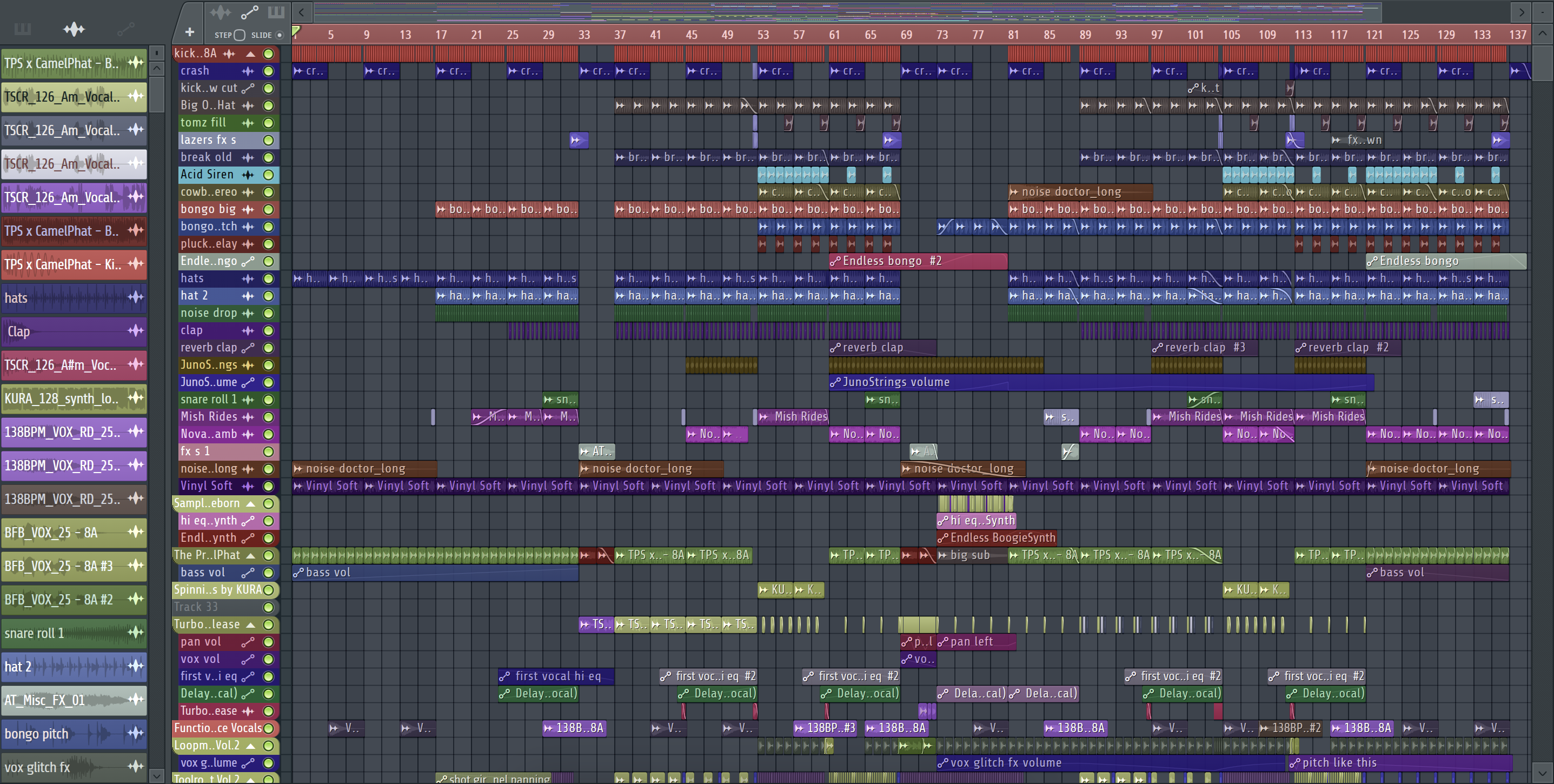Click bar 65 on the timeline ruler
This screenshot has width=1554, height=784.
click(870, 35)
